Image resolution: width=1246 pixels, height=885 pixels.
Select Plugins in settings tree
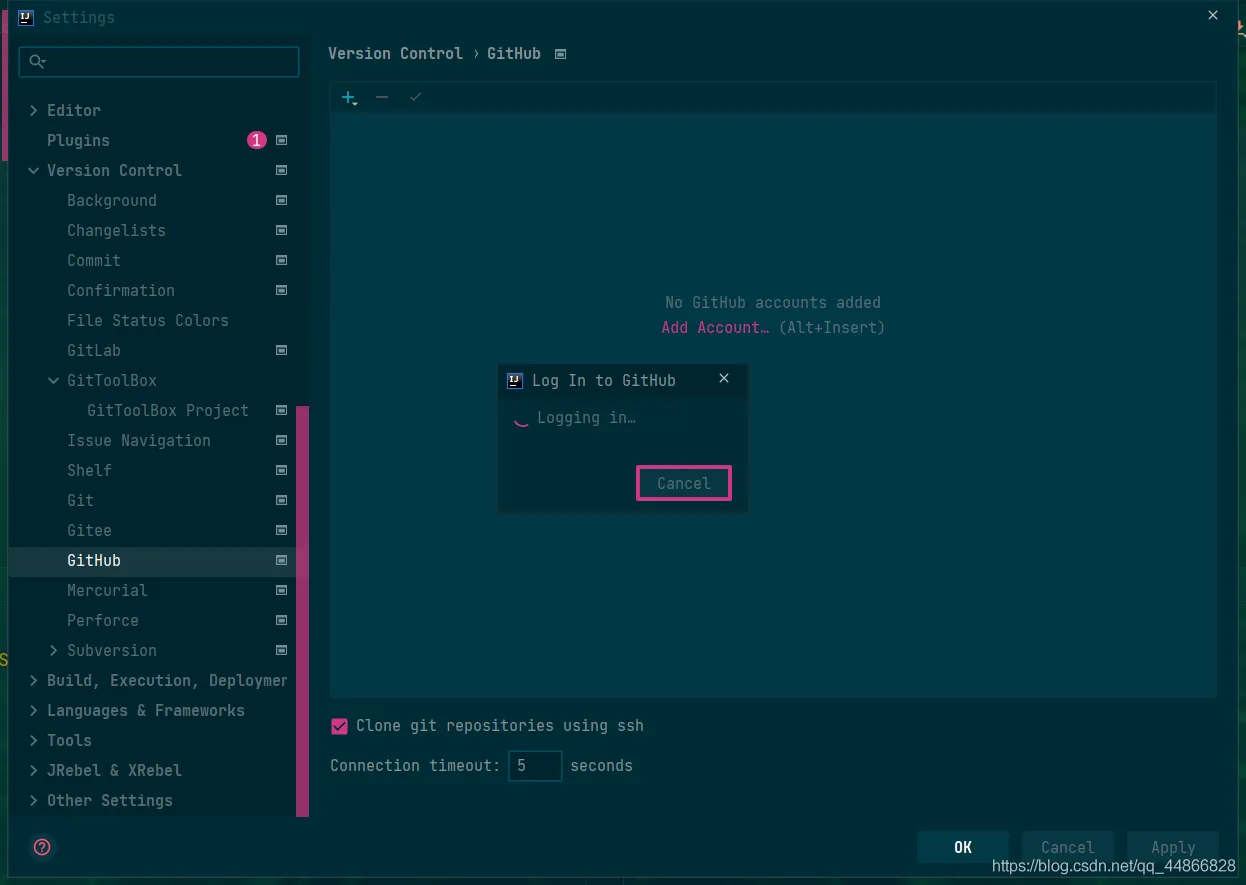tap(78, 141)
